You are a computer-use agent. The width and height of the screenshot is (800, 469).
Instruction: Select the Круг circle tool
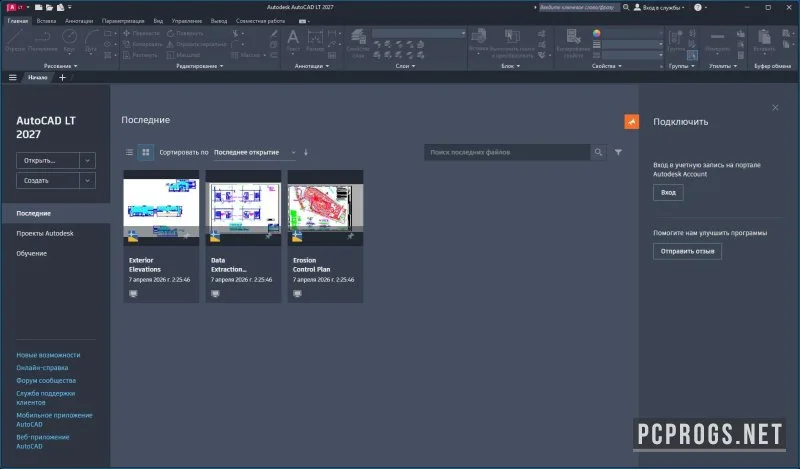coord(69,40)
